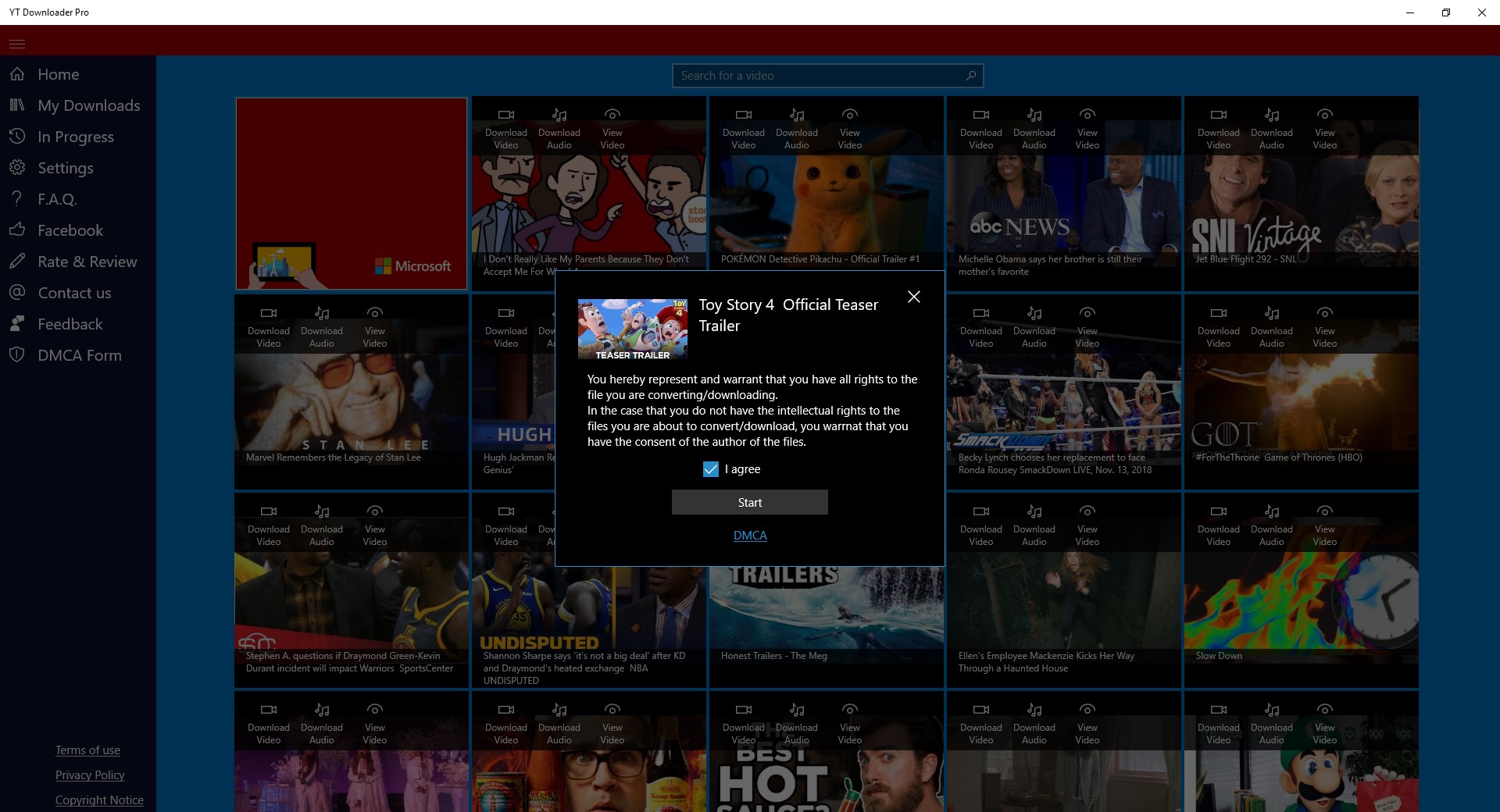Download audio for Detective Pikachu trailer
1500x812 pixels.
coord(797,129)
